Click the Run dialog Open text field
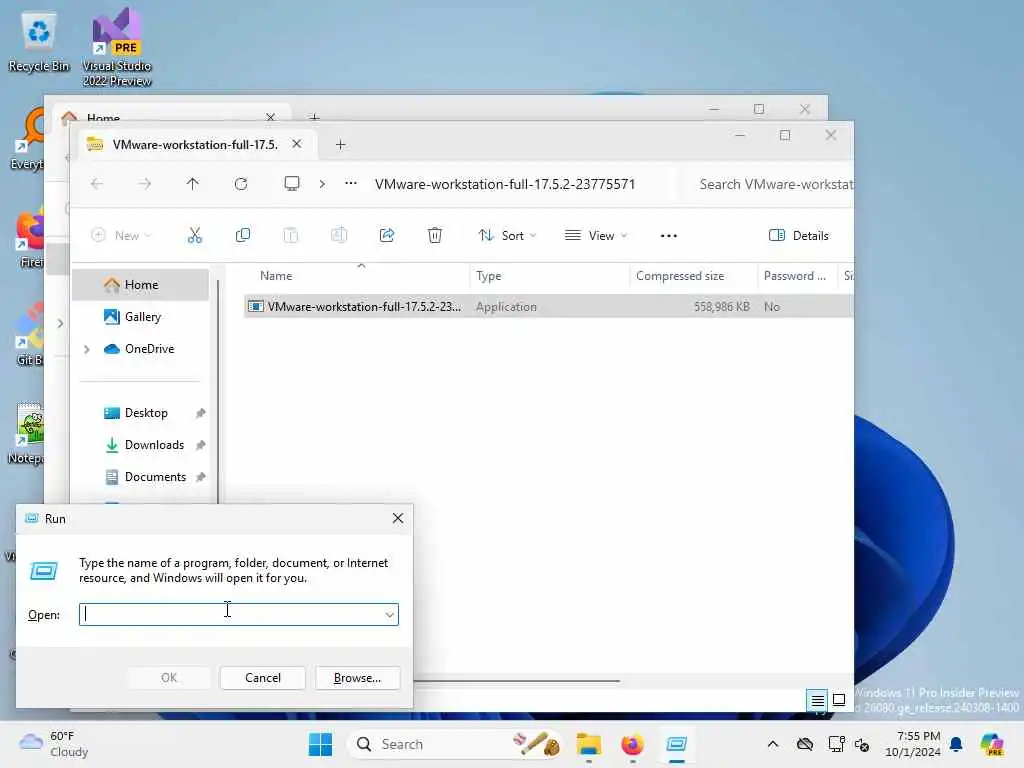 point(238,615)
